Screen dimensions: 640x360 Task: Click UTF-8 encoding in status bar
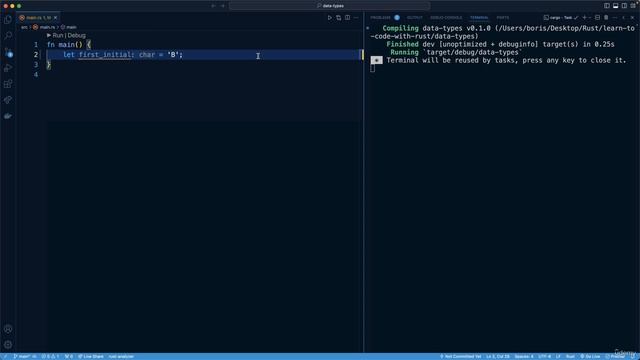coord(544,356)
